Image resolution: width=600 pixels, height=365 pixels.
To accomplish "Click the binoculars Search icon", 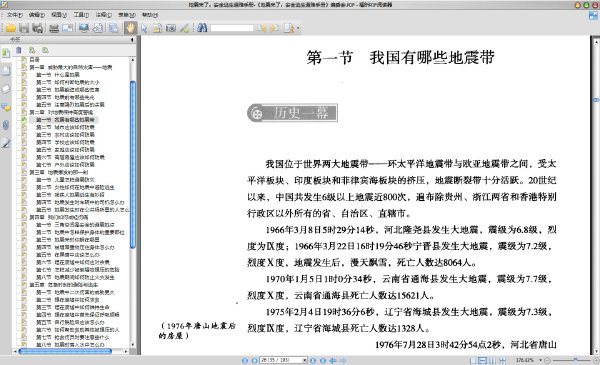I will tap(202, 28).
